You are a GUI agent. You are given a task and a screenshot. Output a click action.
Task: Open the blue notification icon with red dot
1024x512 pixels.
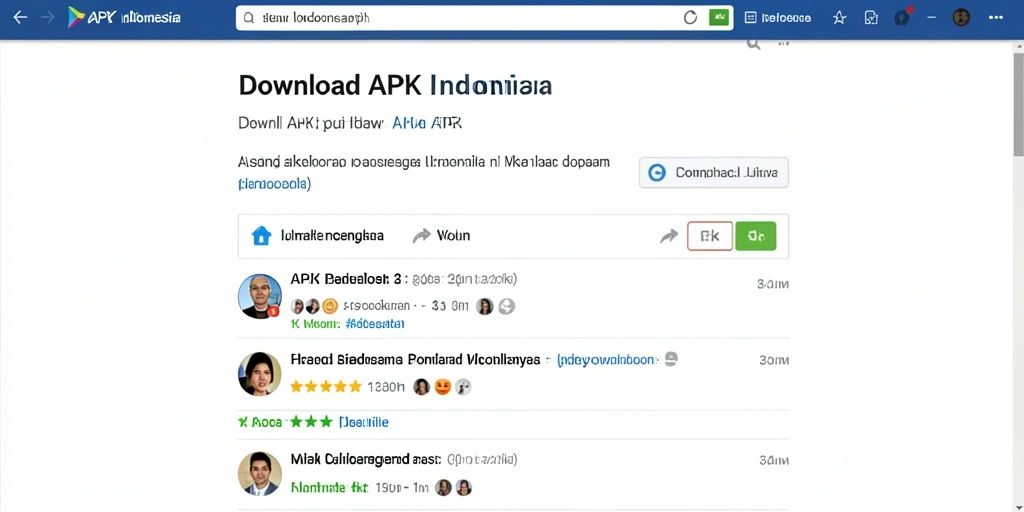903,17
